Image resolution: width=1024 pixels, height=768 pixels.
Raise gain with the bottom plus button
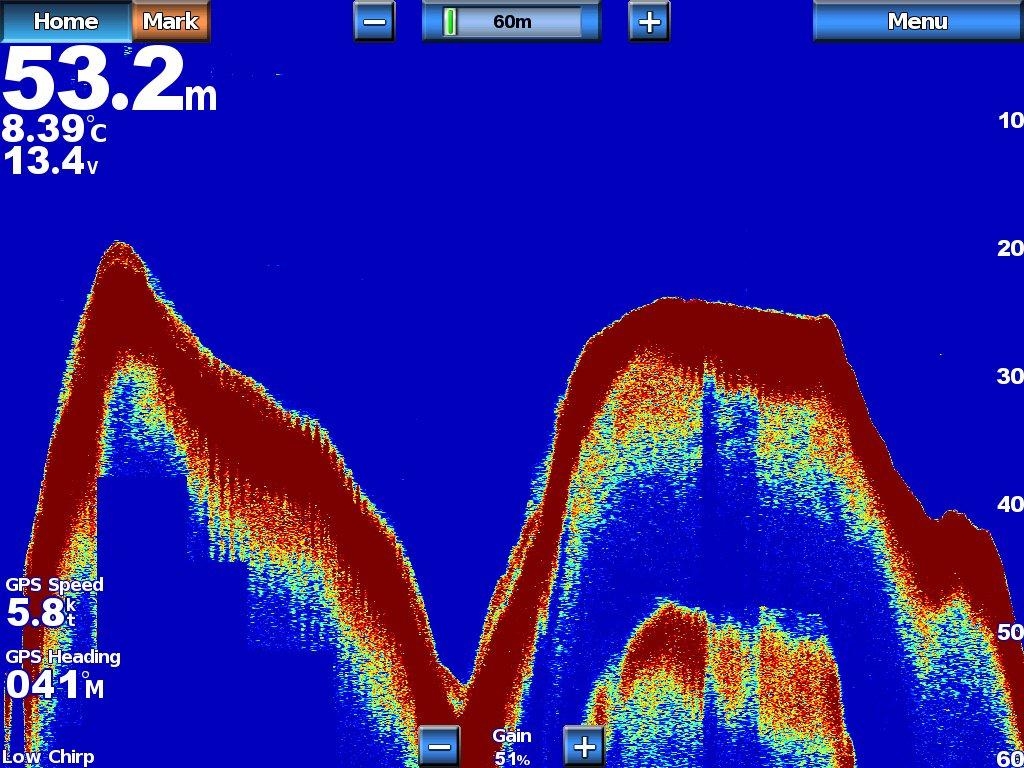(x=585, y=746)
